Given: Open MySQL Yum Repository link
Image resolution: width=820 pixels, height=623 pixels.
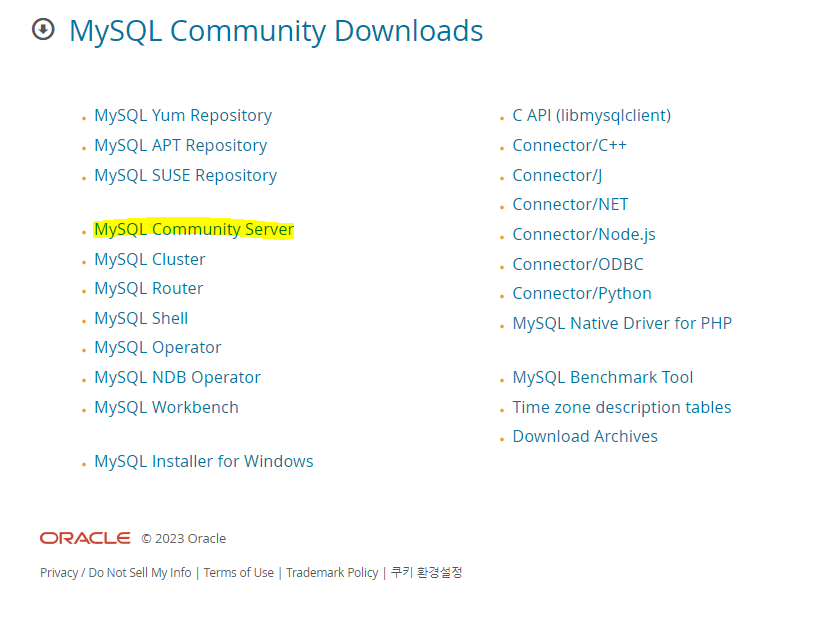Looking at the screenshot, I should pyautogui.click(x=183, y=116).
